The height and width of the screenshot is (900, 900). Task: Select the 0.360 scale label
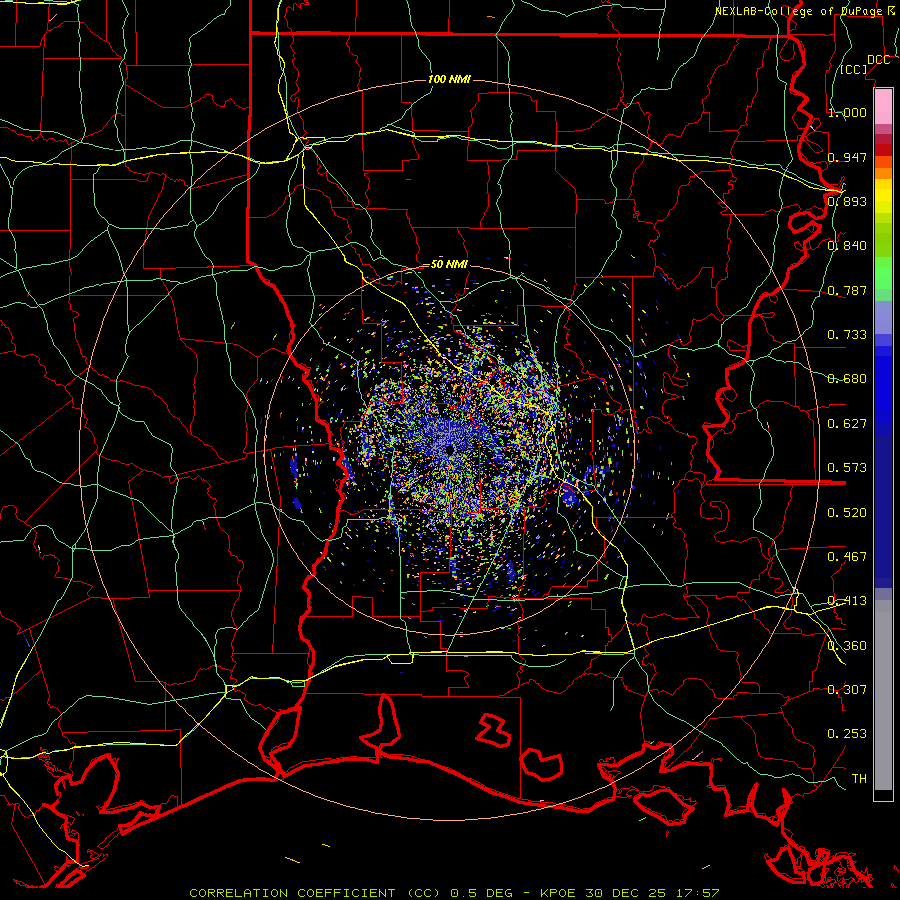coord(847,646)
